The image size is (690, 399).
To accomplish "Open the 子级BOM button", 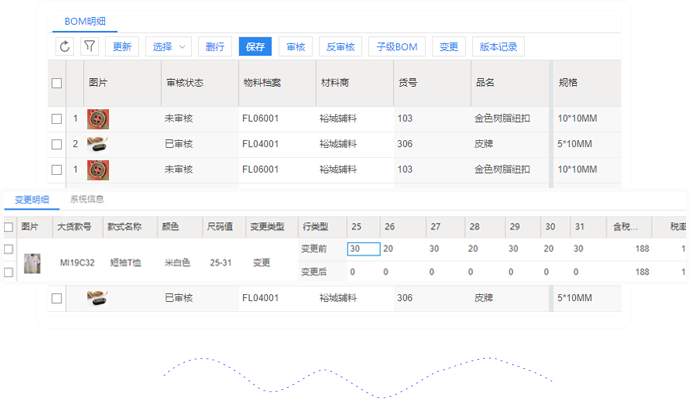I will [397, 47].
